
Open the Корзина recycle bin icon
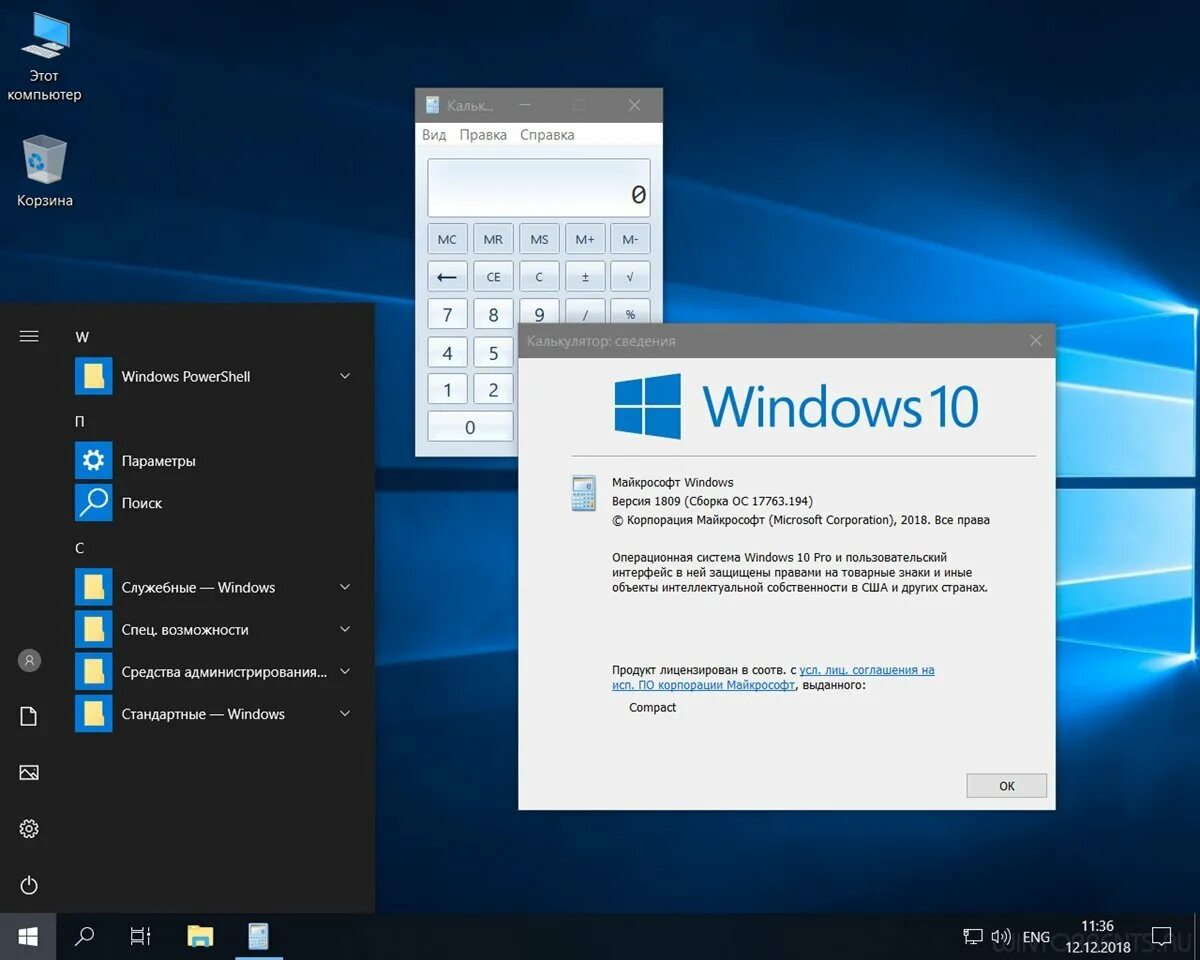(44, 171)
